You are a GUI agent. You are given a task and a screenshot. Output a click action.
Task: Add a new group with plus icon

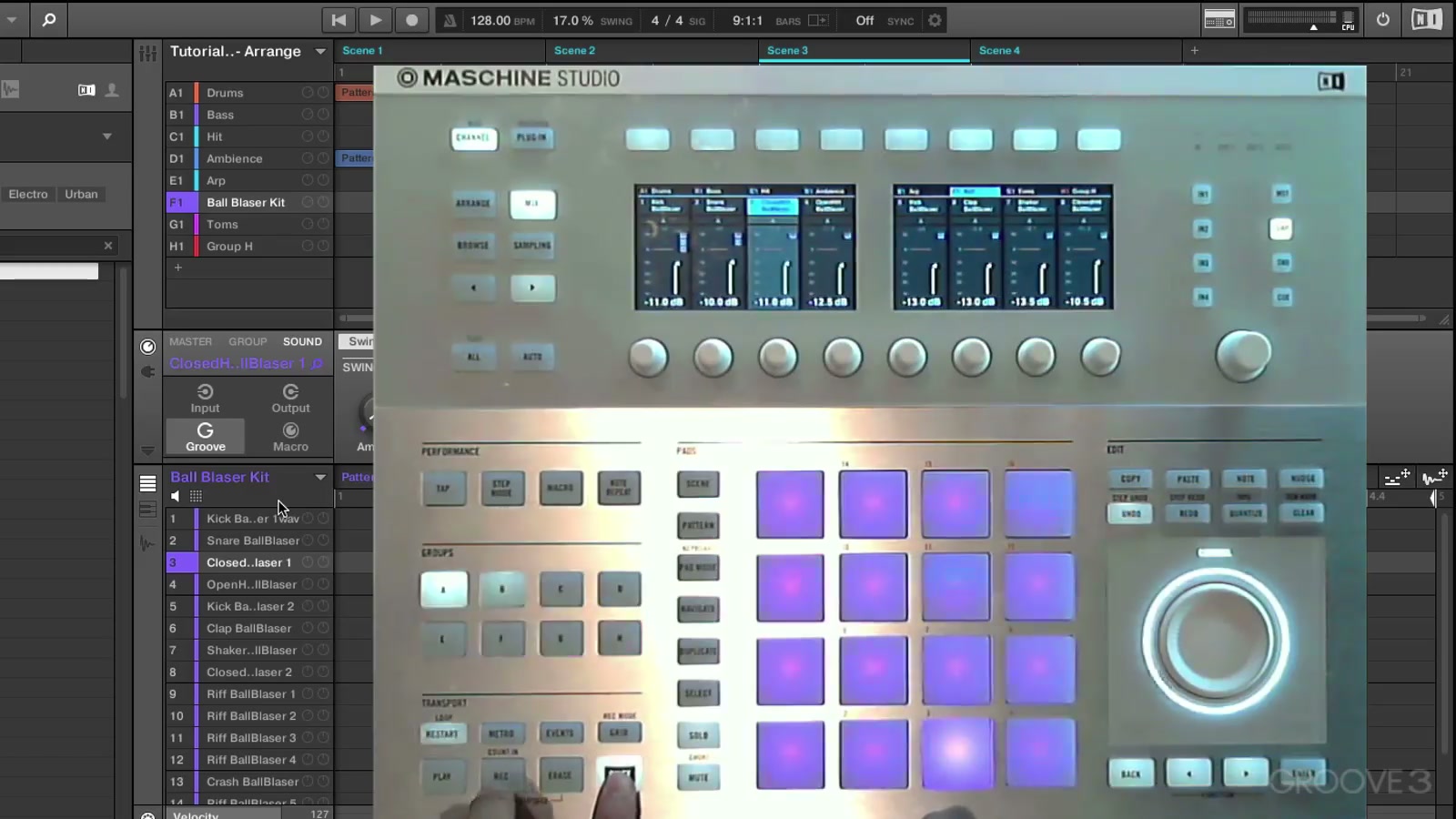coord(178,268)
